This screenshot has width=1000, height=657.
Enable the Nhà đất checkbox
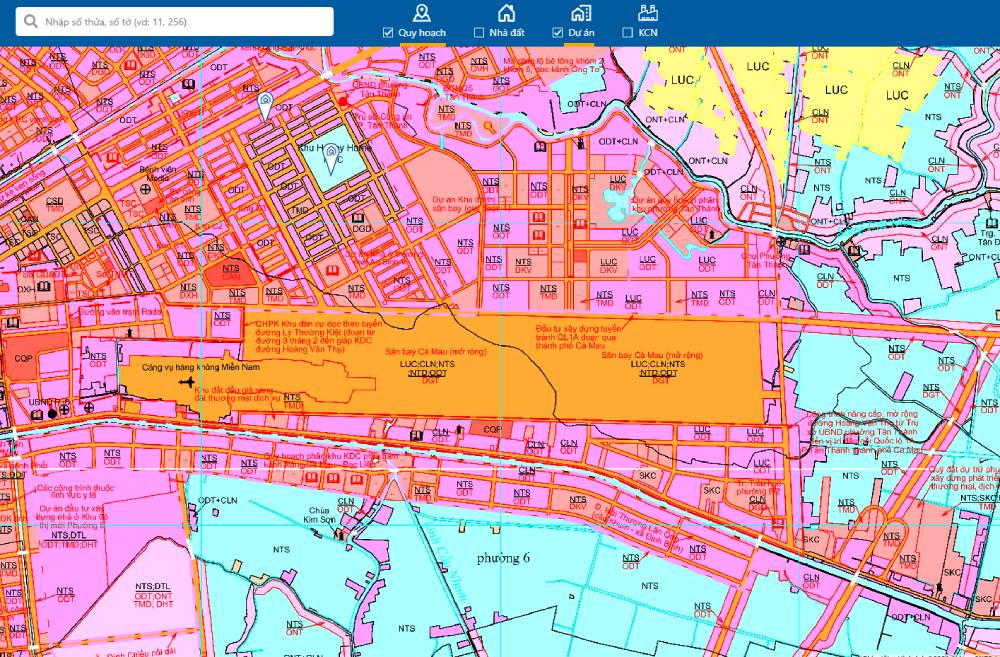(x=479, y=33)
